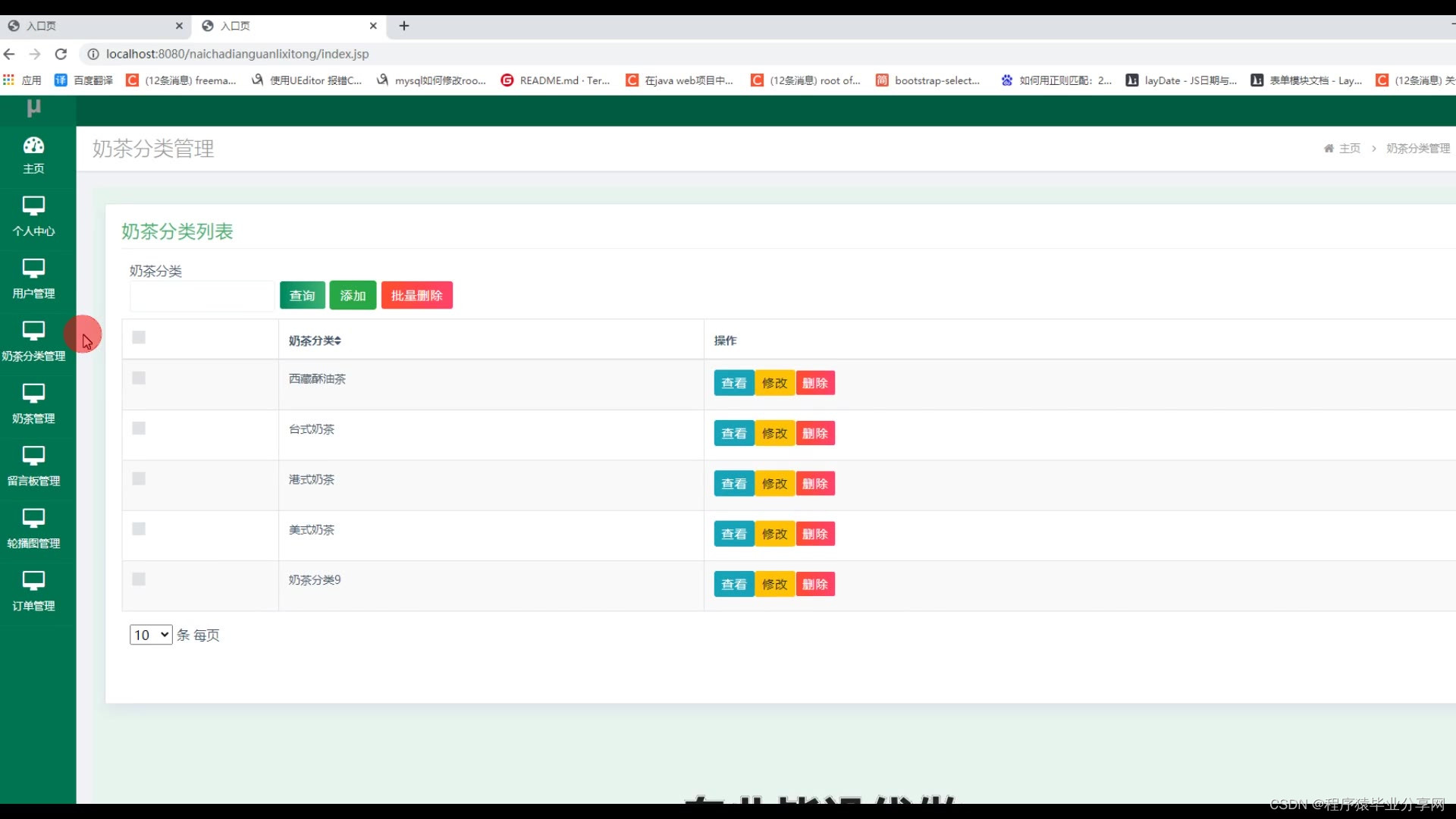Click the green 添加 button
The width and height of the screenshot is (1456, 819).
(353, 296)
